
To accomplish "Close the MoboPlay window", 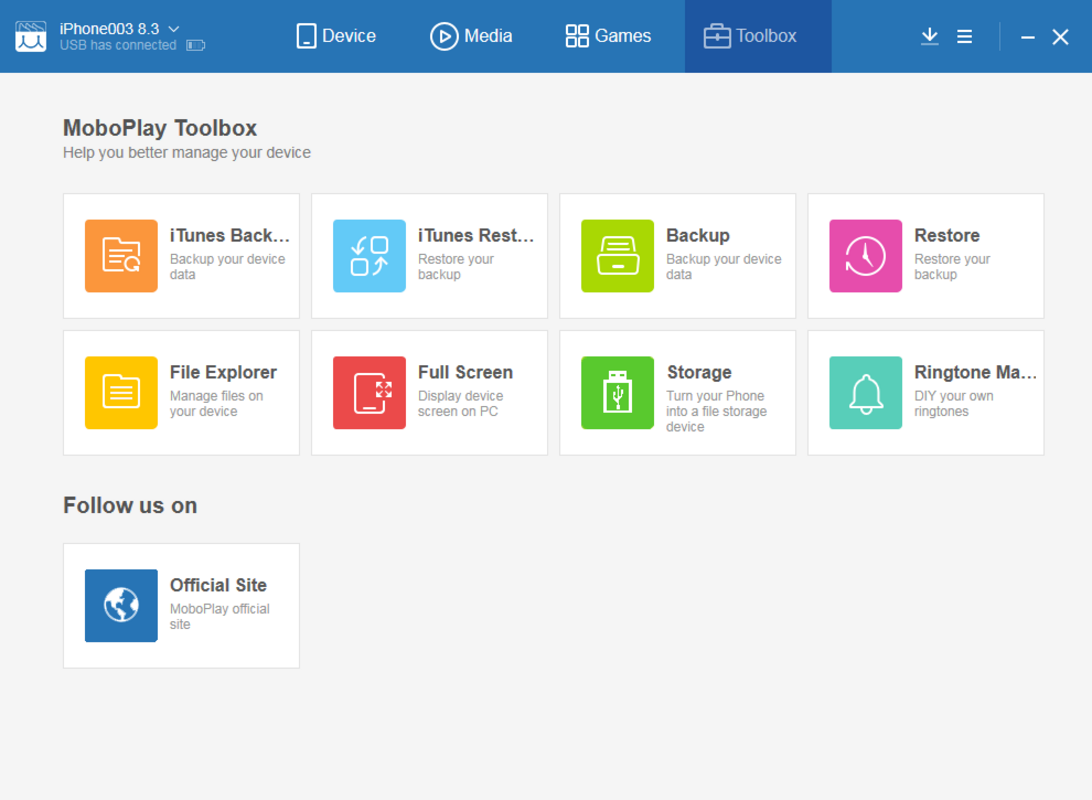I will click(1060, 37).
